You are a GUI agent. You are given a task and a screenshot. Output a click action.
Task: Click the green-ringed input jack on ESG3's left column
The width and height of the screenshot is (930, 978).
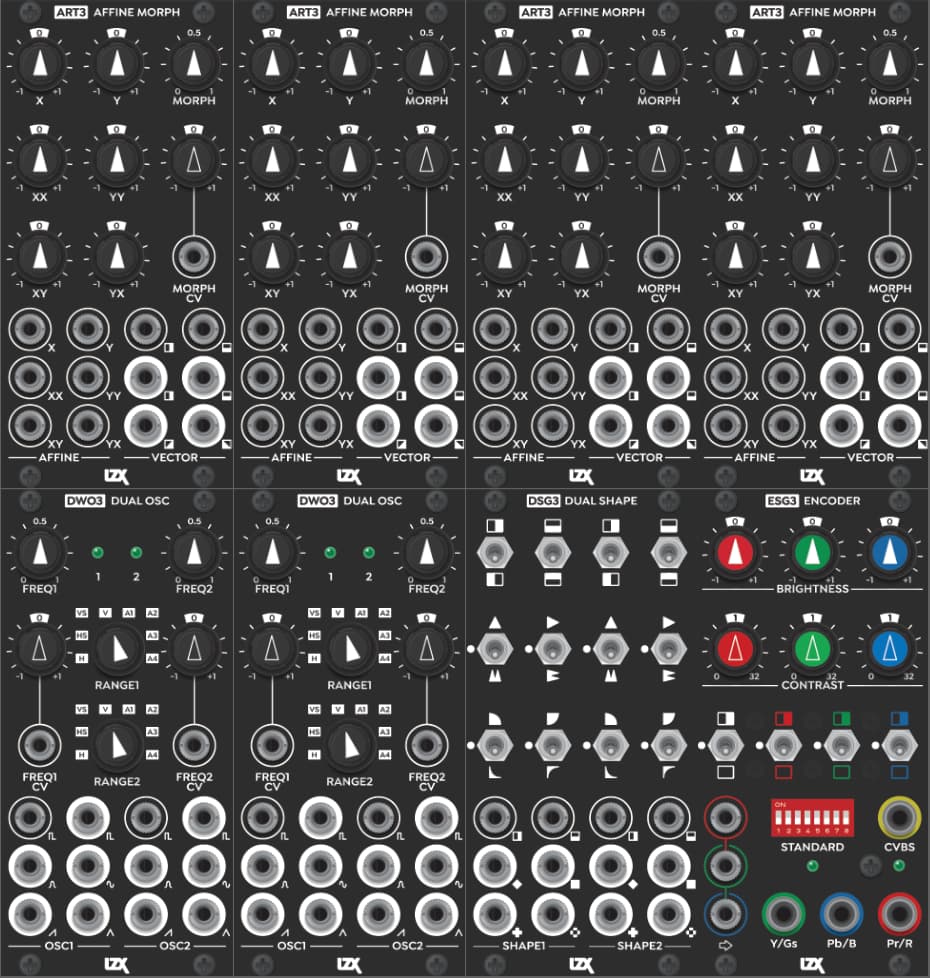[x=725, y=866]
